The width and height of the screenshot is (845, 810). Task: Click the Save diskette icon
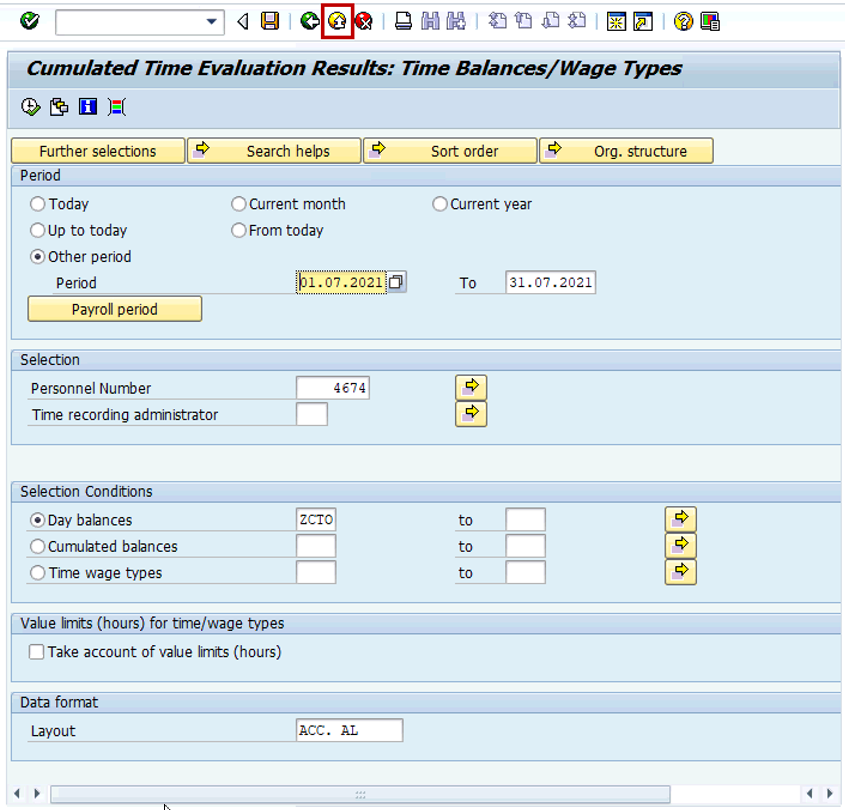pyautogui.click(x=269, y=21)
